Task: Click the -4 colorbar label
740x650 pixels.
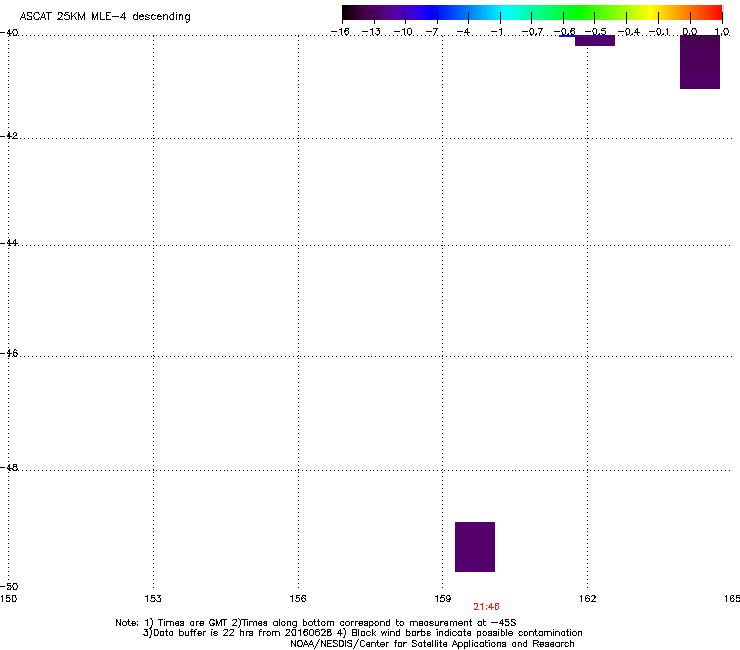Action: pos(463,32)
